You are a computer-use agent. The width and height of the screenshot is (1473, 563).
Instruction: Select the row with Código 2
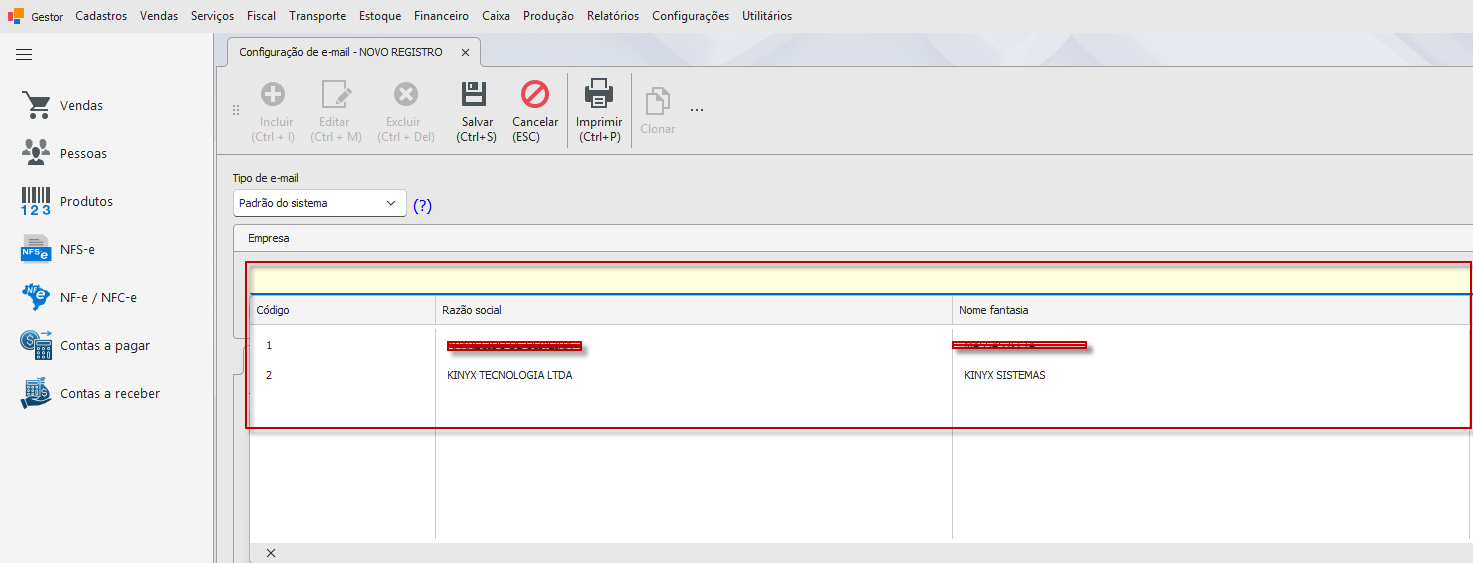click(x=860, y=375)
